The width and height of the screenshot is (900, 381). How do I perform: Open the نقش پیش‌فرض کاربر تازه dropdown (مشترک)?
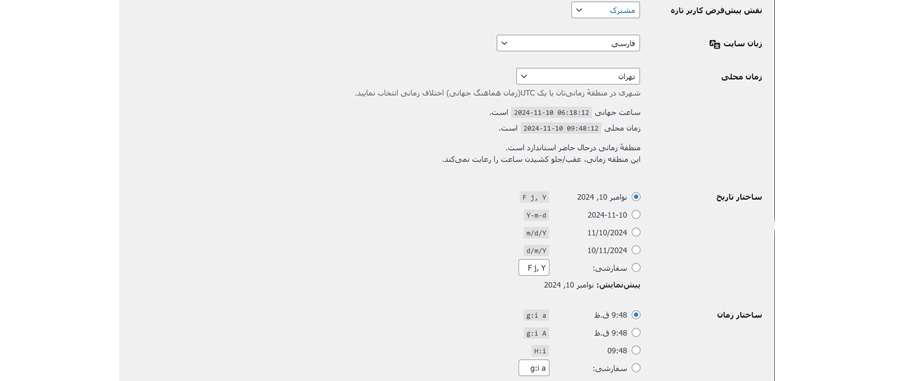[x=606, y=10]
